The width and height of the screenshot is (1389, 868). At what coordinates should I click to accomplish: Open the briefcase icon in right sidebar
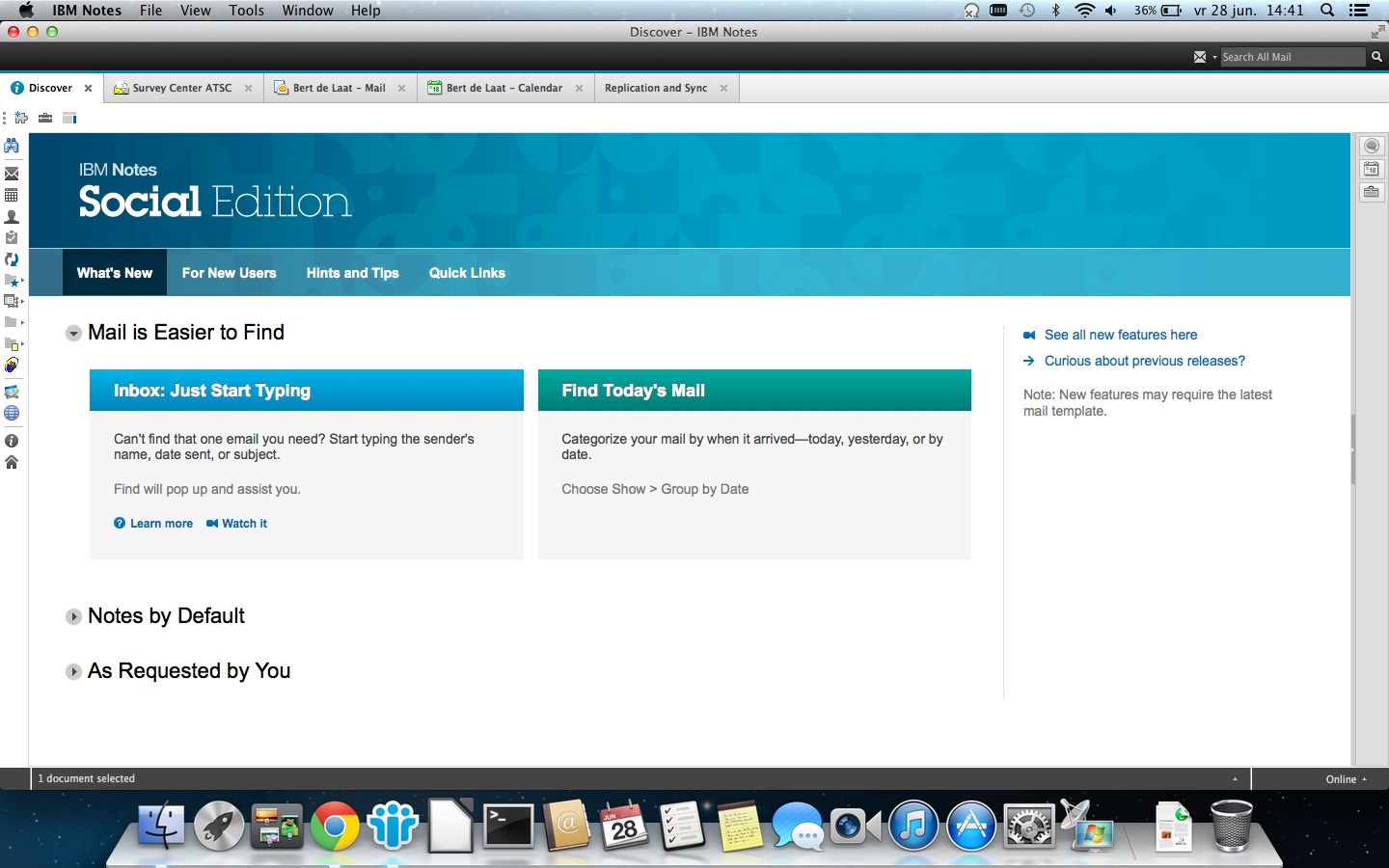(x=1372, y=191)
